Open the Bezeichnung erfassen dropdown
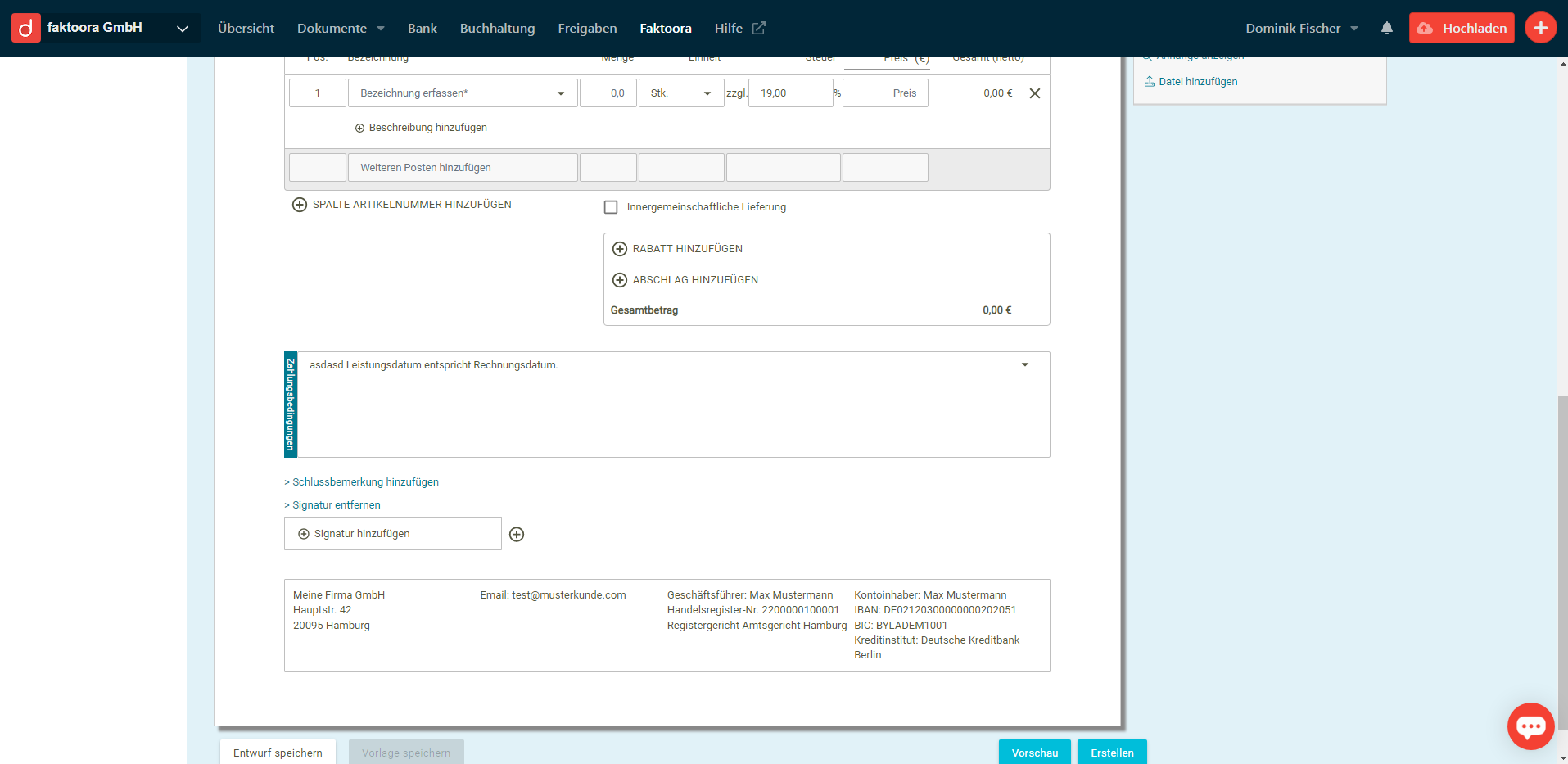Screen dimensions: 1568x764 coord(560,93)
